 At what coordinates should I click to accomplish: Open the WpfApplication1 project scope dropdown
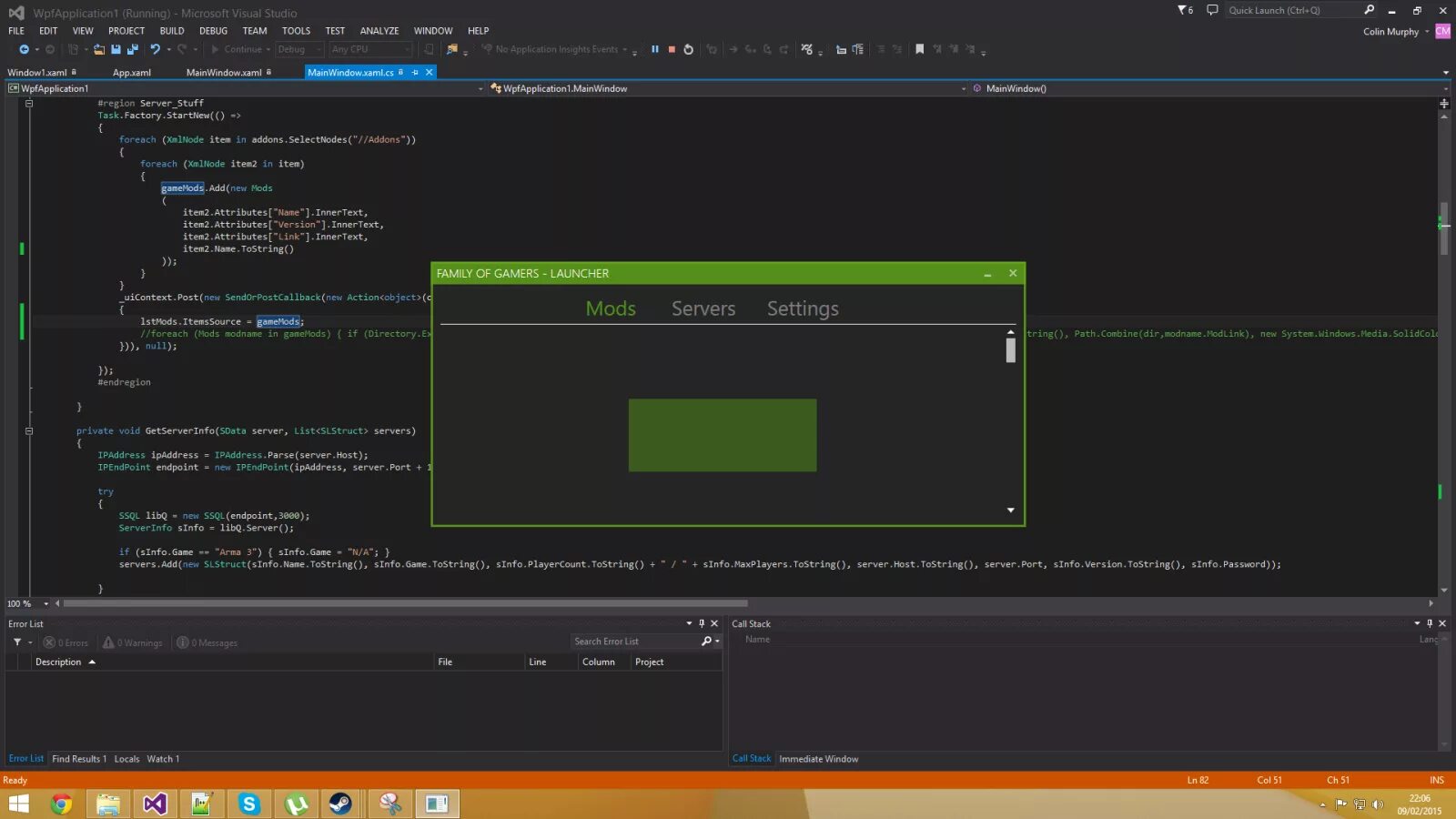481,88
